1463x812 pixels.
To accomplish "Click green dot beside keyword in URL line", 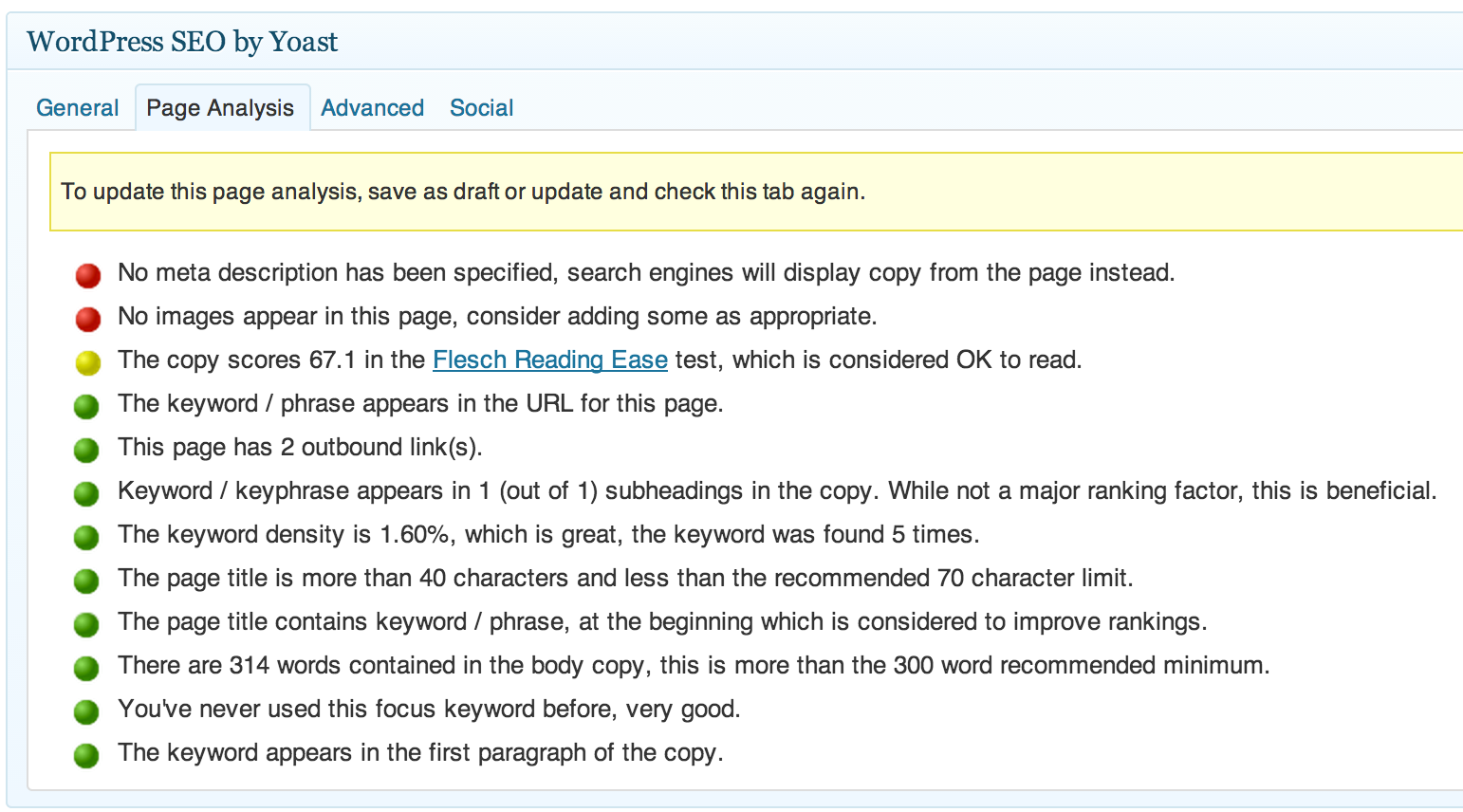I will 86,407.
